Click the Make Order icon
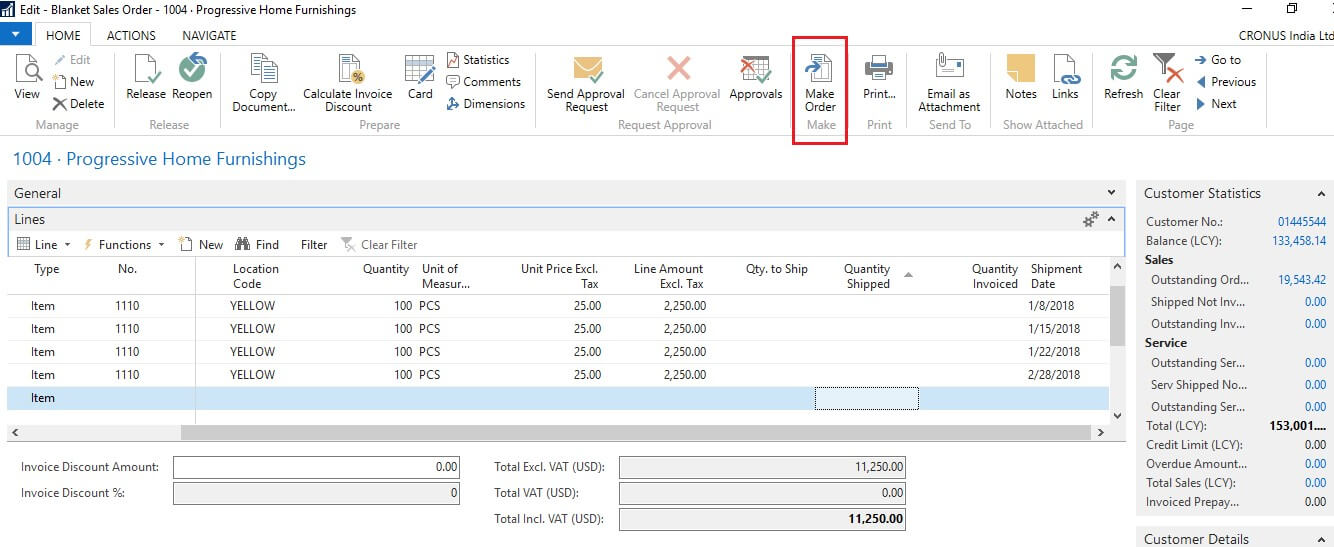1334x547 pixels. point(820,70)
